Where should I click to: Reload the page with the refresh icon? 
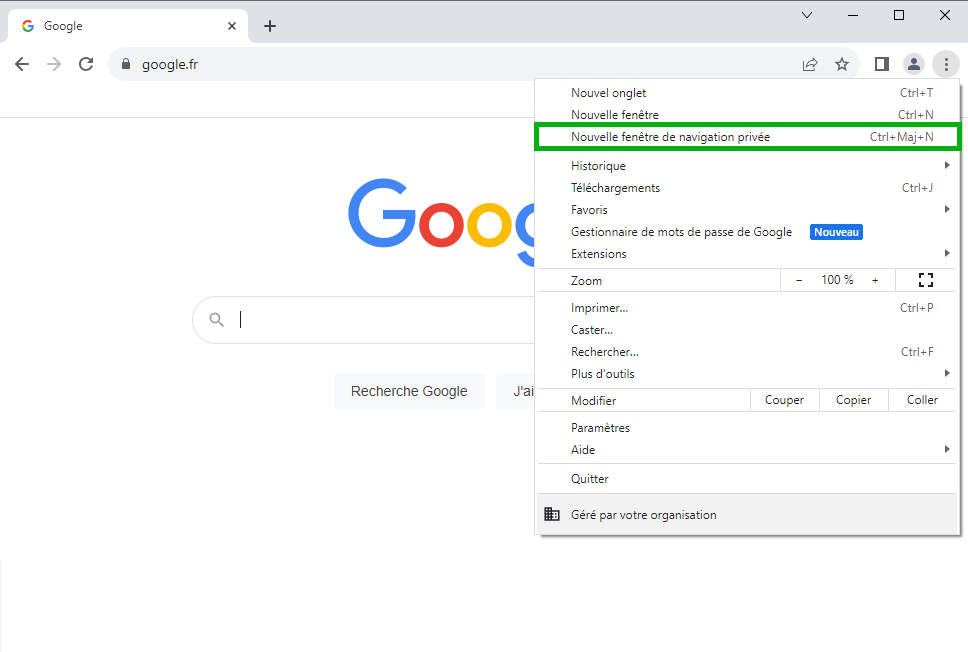[86, 64]
